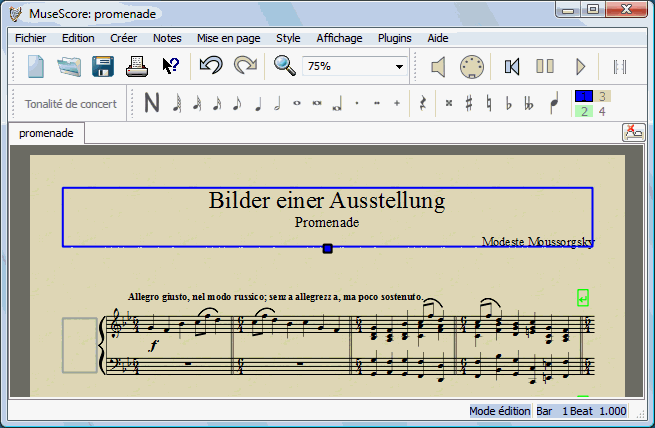Open the Style menu

click(288, 38)
